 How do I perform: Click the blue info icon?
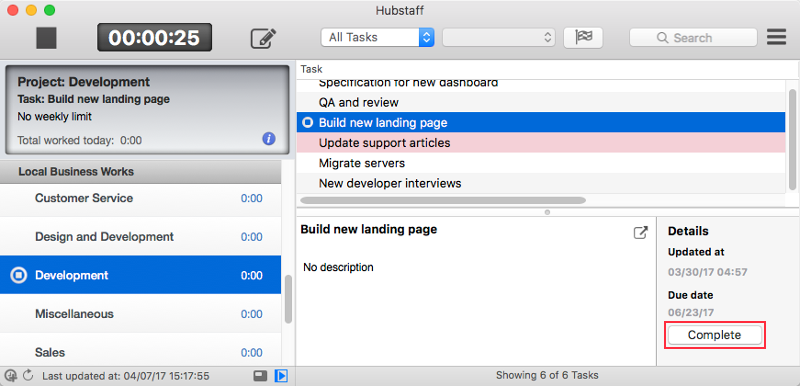tap(269, 139)
